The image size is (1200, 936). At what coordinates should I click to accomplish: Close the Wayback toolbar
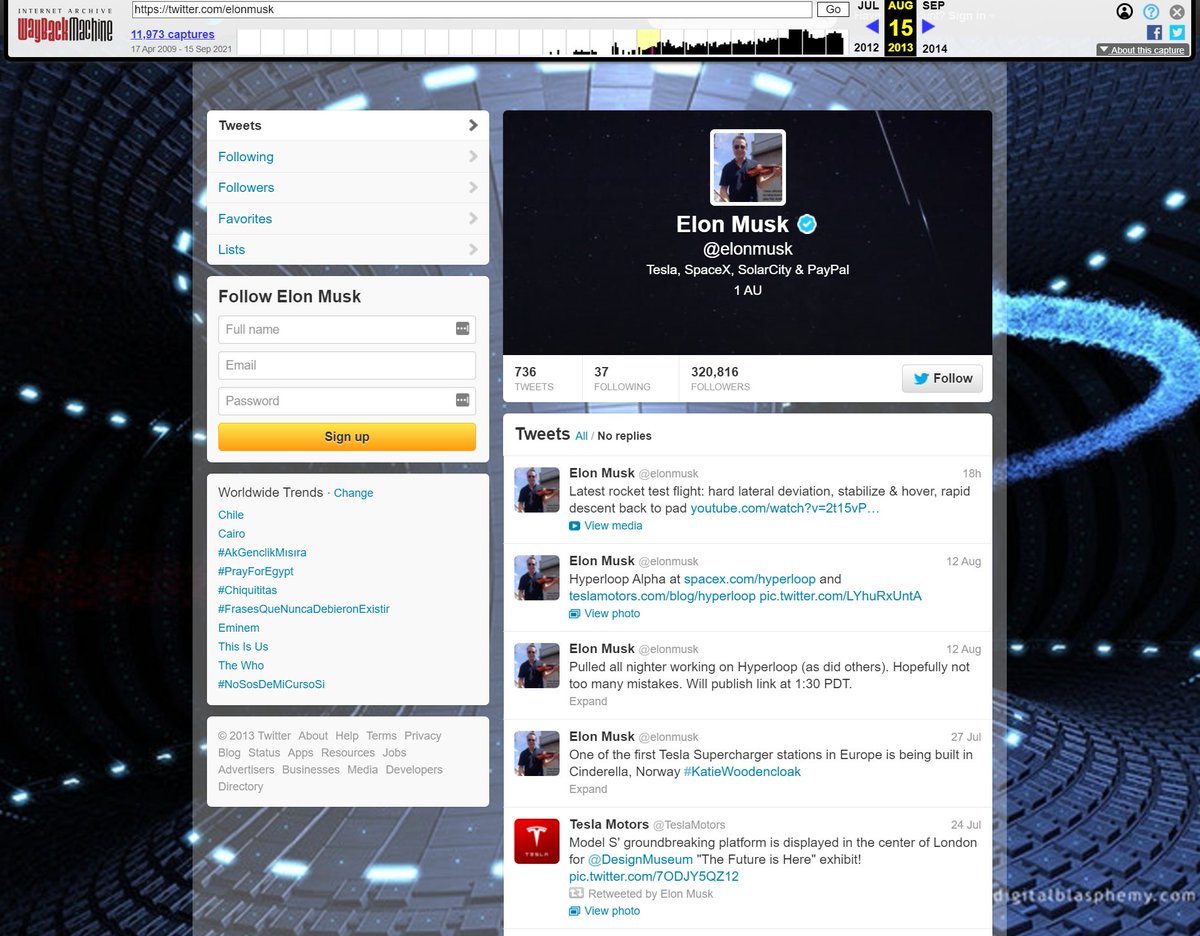point(1178,12)
